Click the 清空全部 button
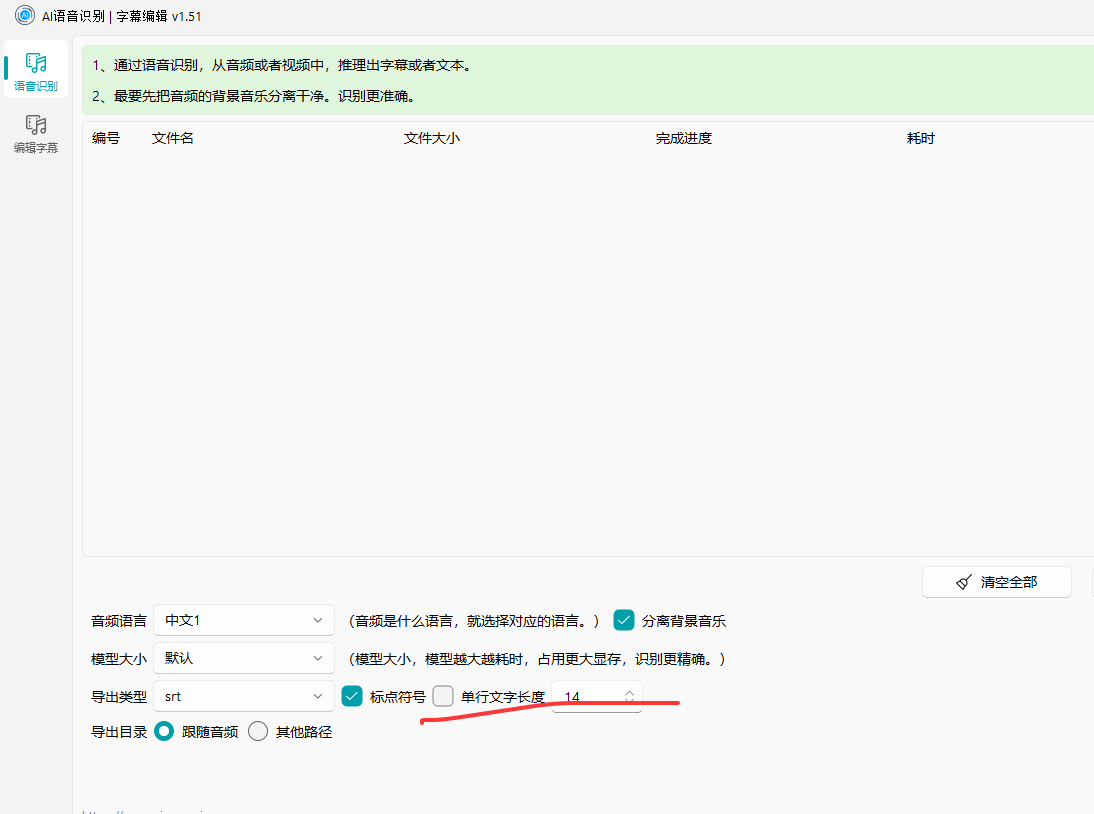The image size is (1094, 814). (x=996, y=582)
